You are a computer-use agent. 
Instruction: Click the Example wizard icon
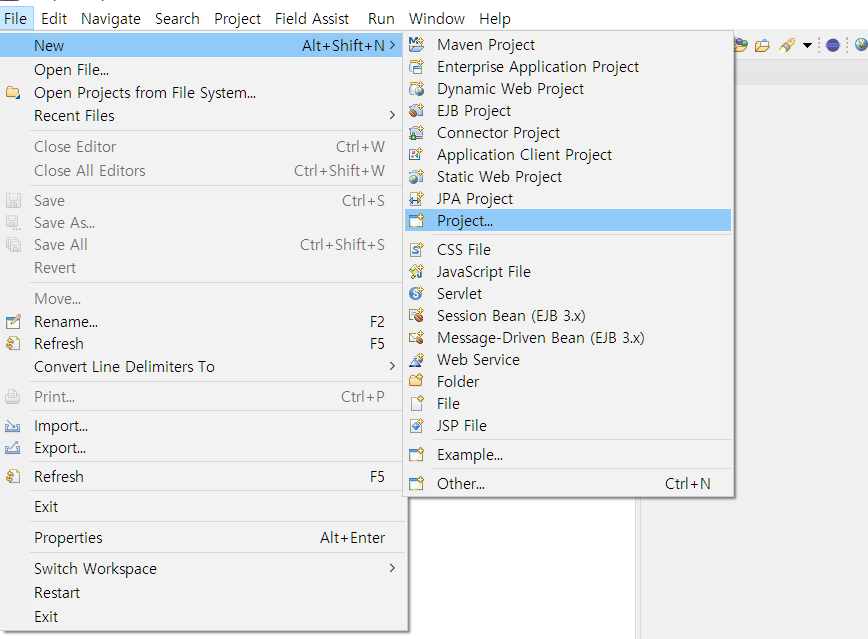[416, 455]
